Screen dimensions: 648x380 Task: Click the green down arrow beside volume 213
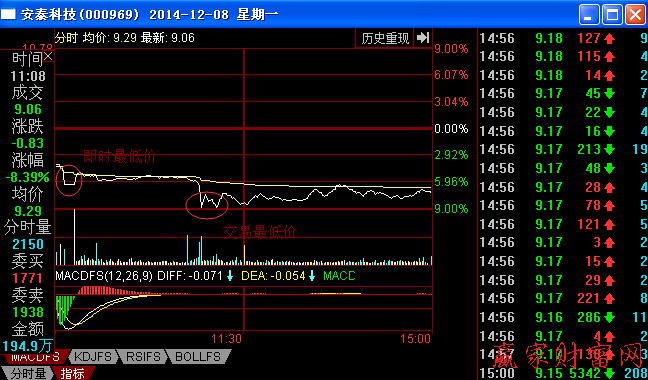pos(610,149)
